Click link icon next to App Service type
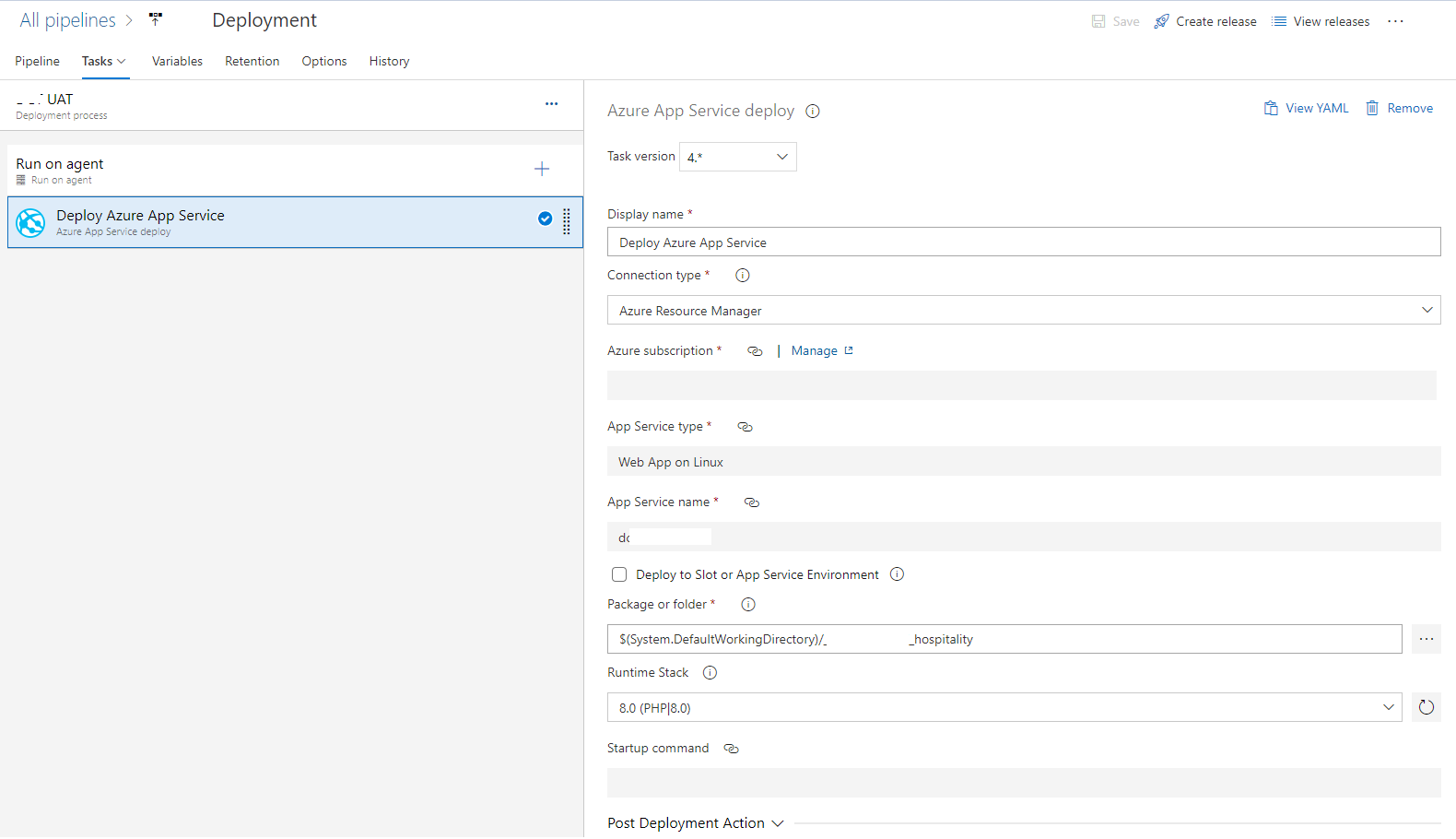Viewport: 1456px width, 839px height. click(x=746, y=427)
